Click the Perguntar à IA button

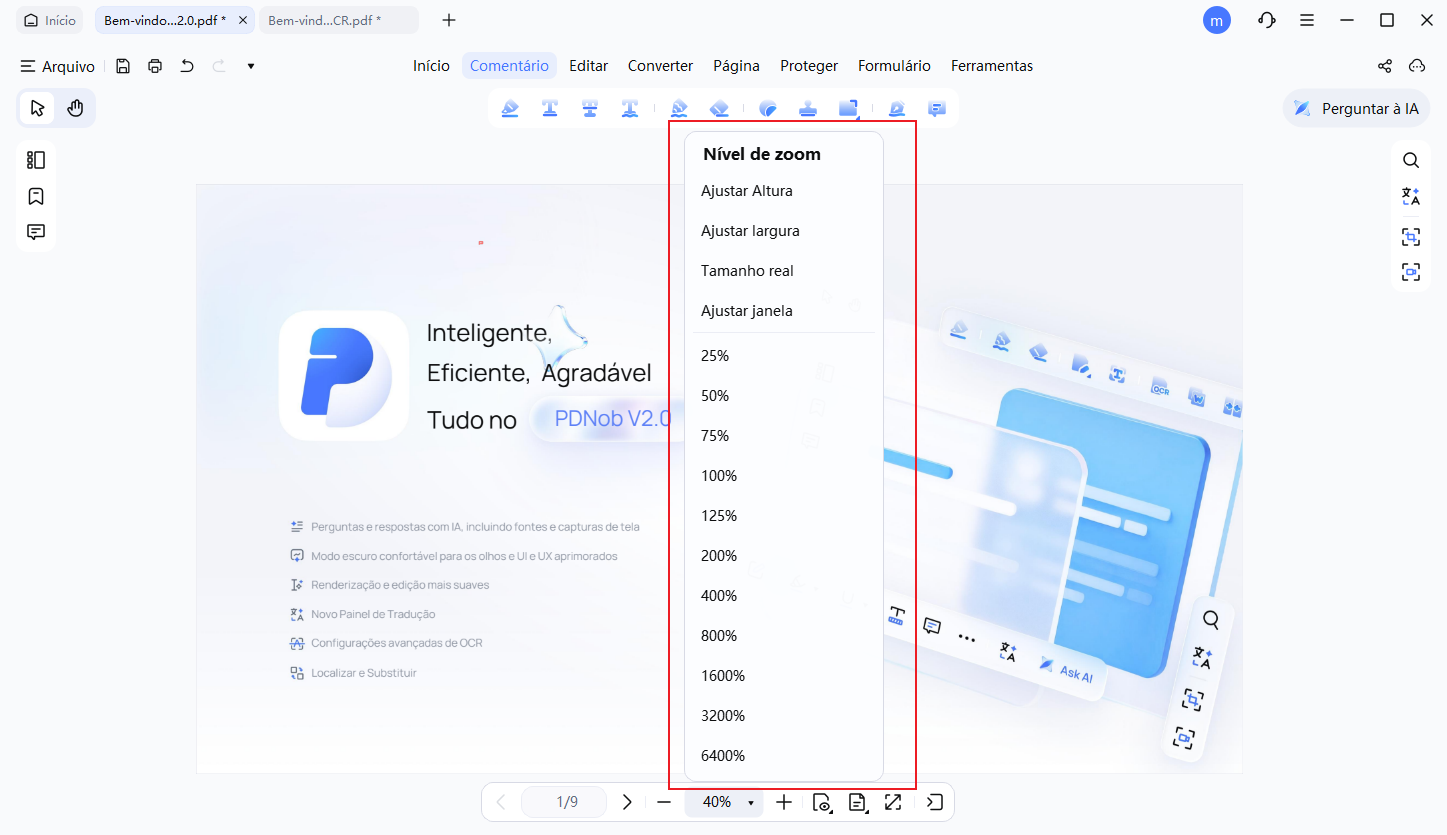point(1356,108)
